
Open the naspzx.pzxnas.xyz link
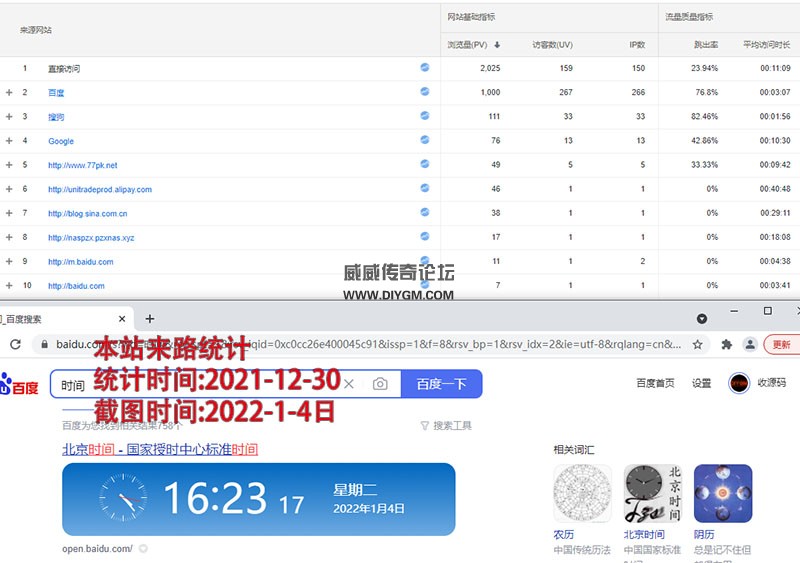pyautogui.click(x=91, y=238)
